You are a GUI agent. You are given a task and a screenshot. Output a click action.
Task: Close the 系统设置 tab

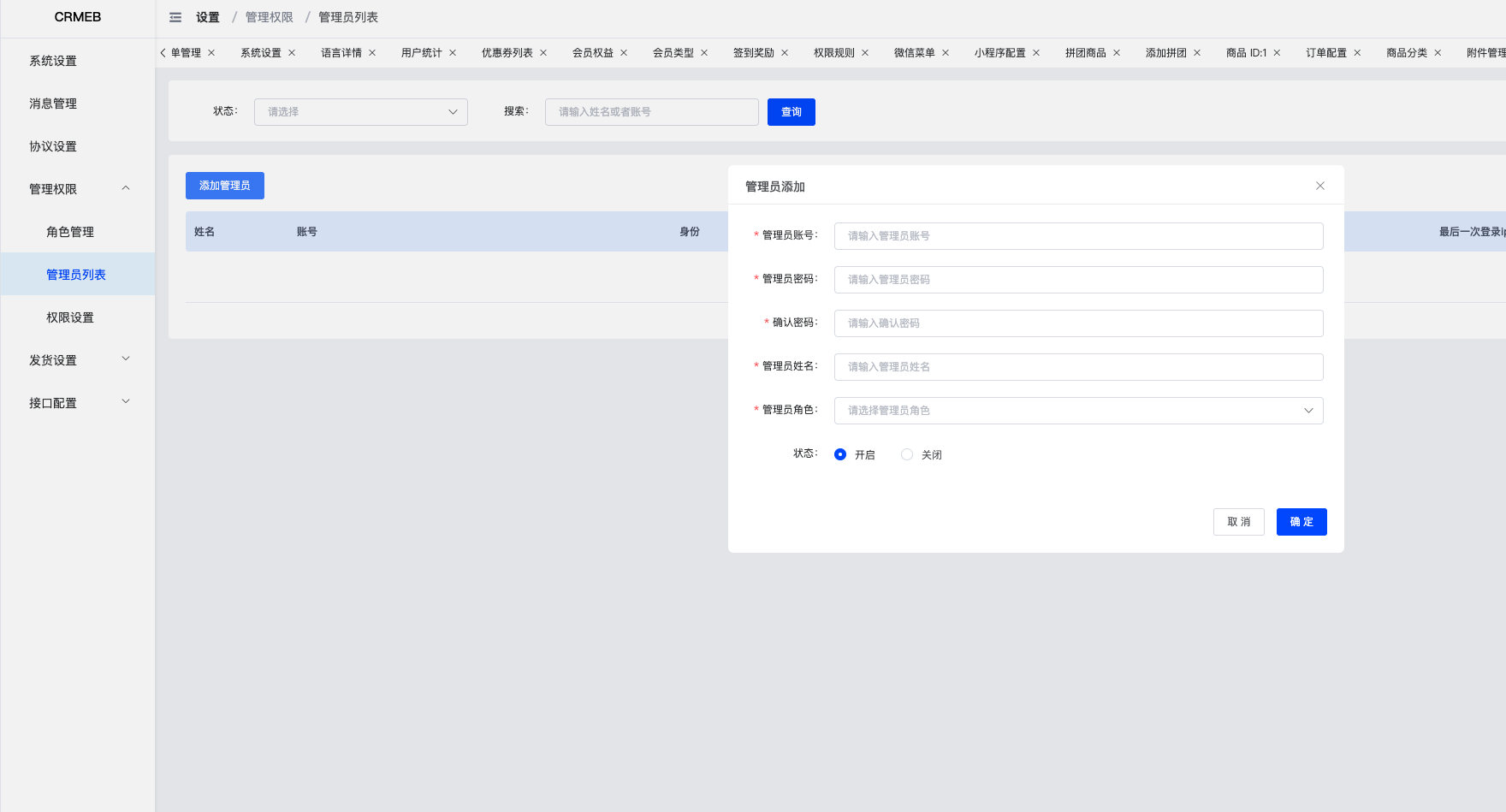pyautogui.click(x=292, y=53)
